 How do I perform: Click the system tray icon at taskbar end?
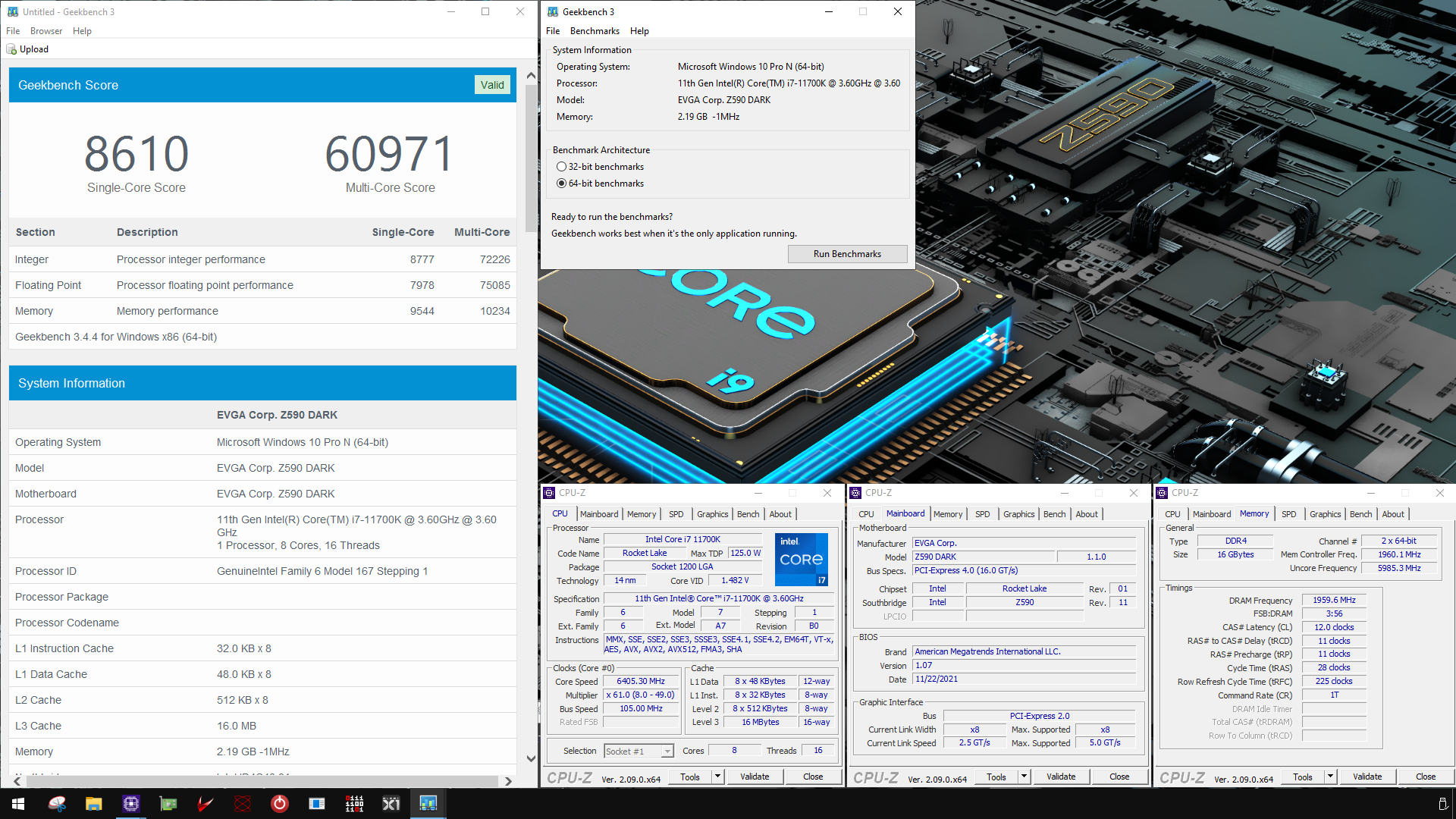click(1442, 804)
